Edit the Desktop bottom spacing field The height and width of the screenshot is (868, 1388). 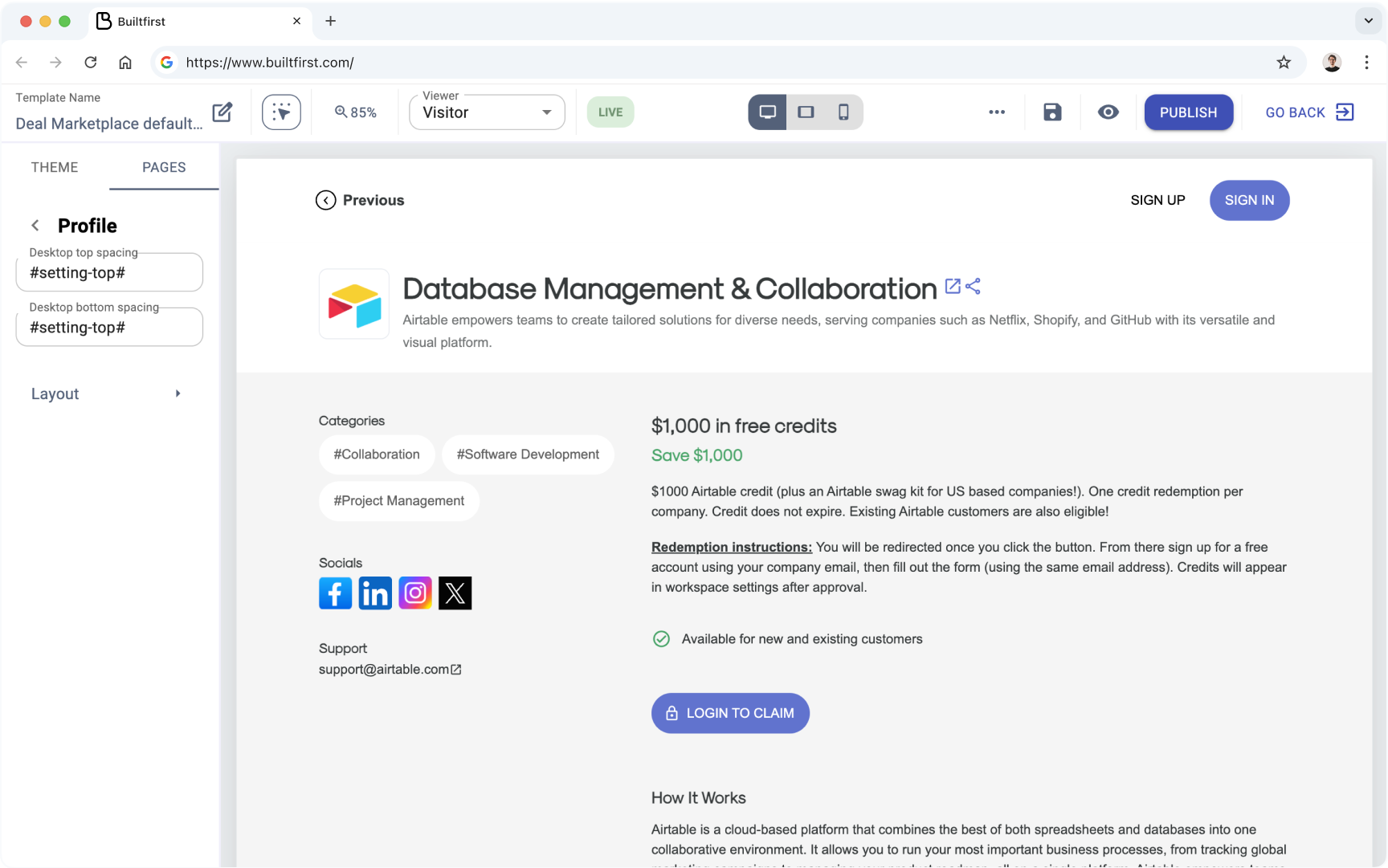pyautogui.click(x=109, y=328)
